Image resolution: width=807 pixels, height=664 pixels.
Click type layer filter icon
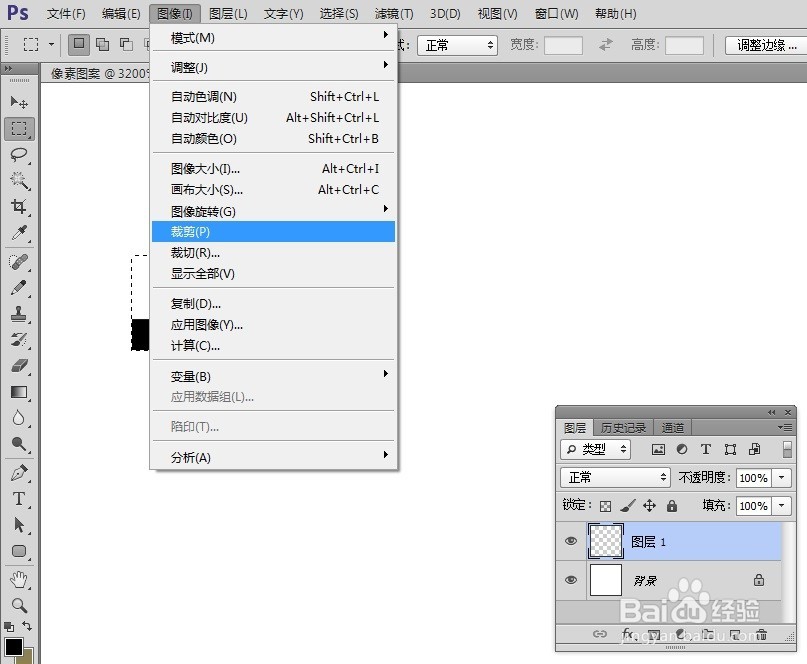pos(706,449)
